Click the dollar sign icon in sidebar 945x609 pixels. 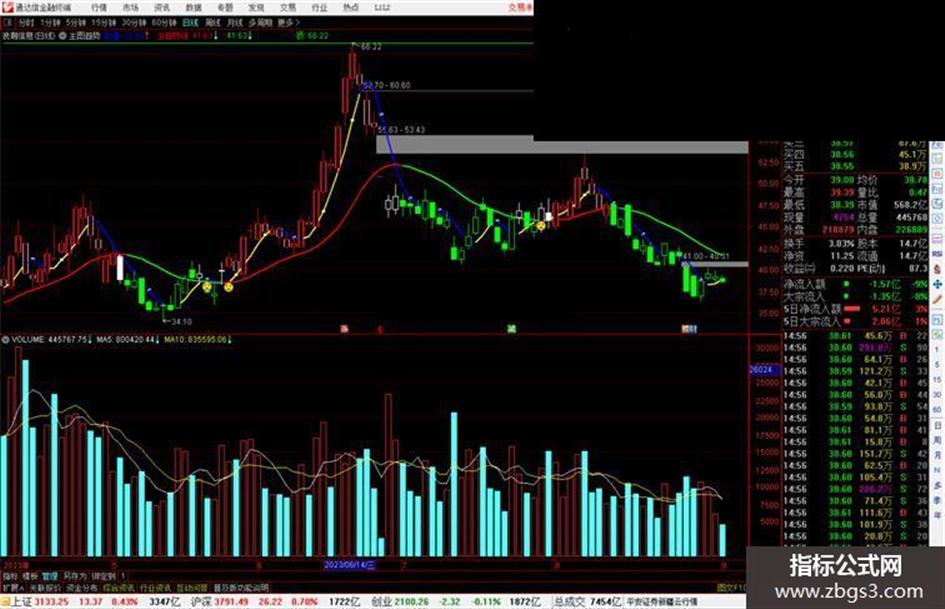tap(937, 269)
